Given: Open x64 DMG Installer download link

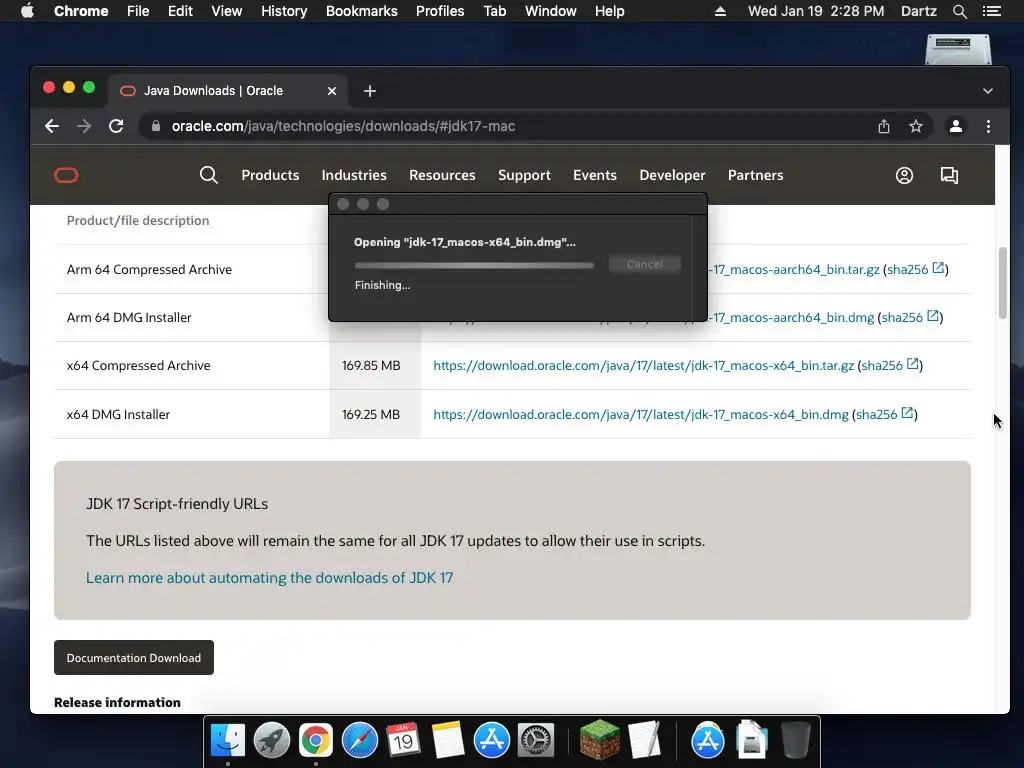Looking at the screenshot, I should (x=641, y=414).
